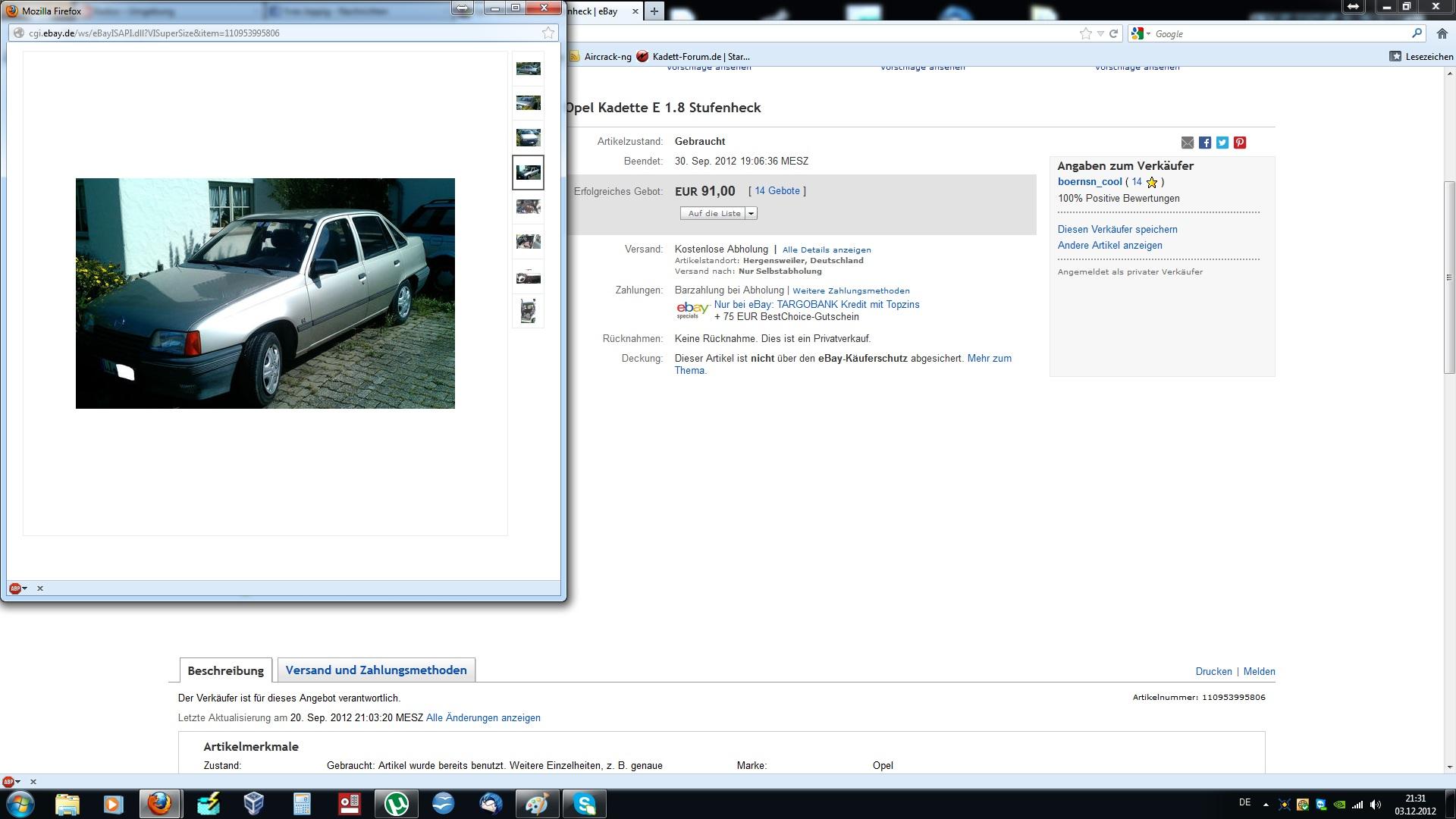Open the Firefox home page button
This screenshot has height=819, width=1456.
1442,33
